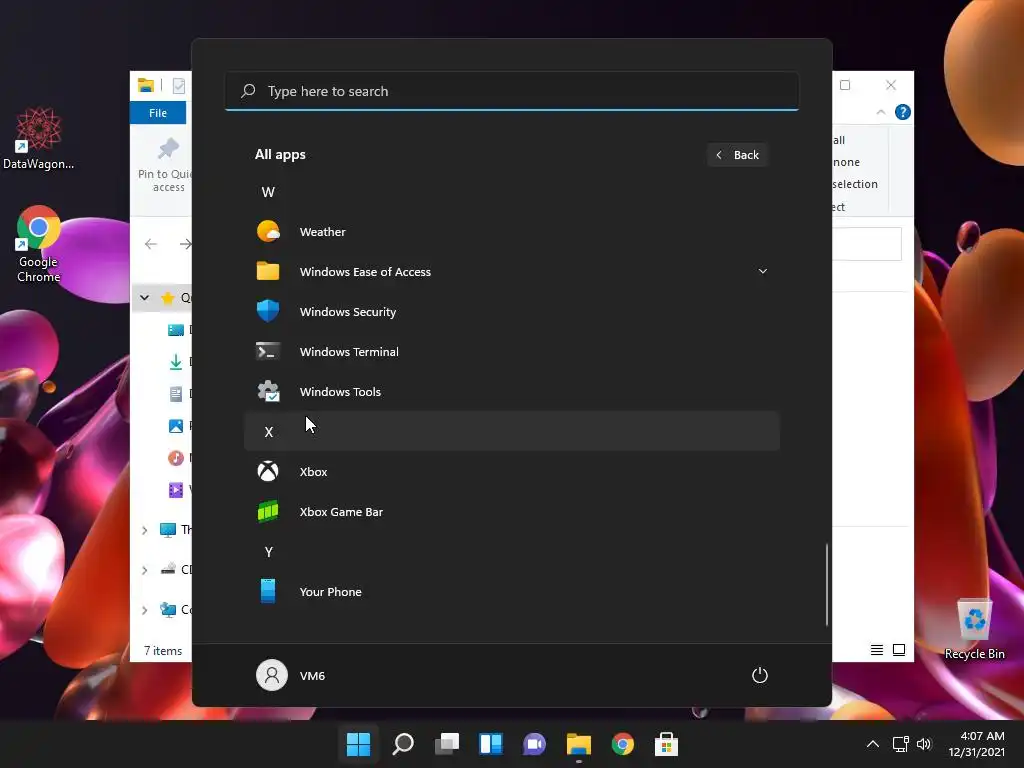Focus the Type here to search field
This screenshot has height=768, width=1024.
[511, 91]
